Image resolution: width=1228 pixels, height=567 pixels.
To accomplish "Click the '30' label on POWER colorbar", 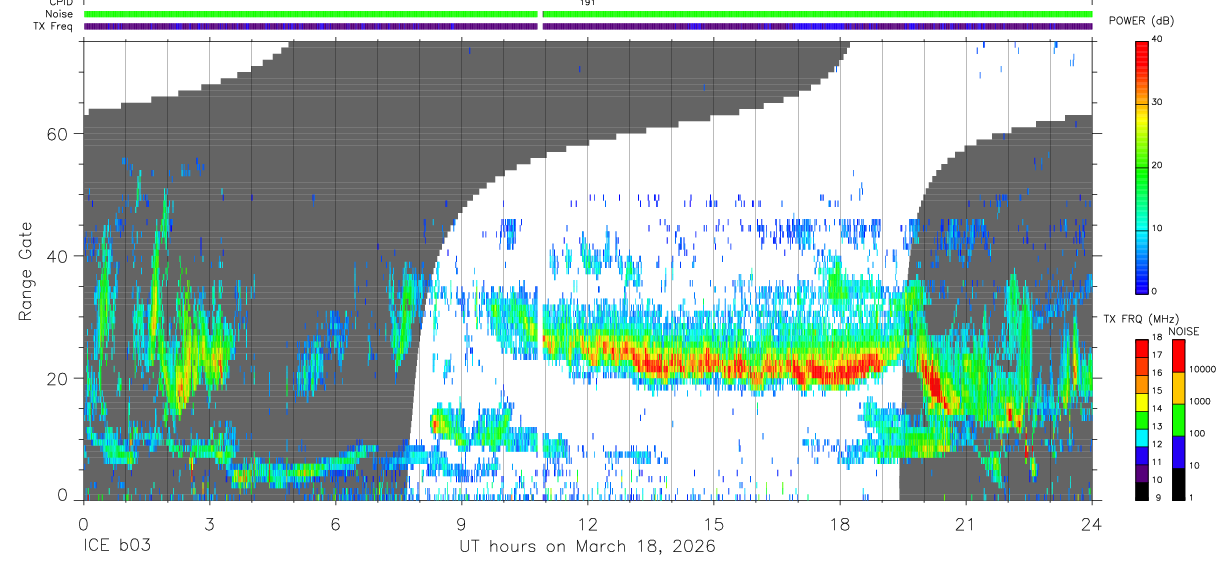I will pyautogui.click(x=1155, y=102).
